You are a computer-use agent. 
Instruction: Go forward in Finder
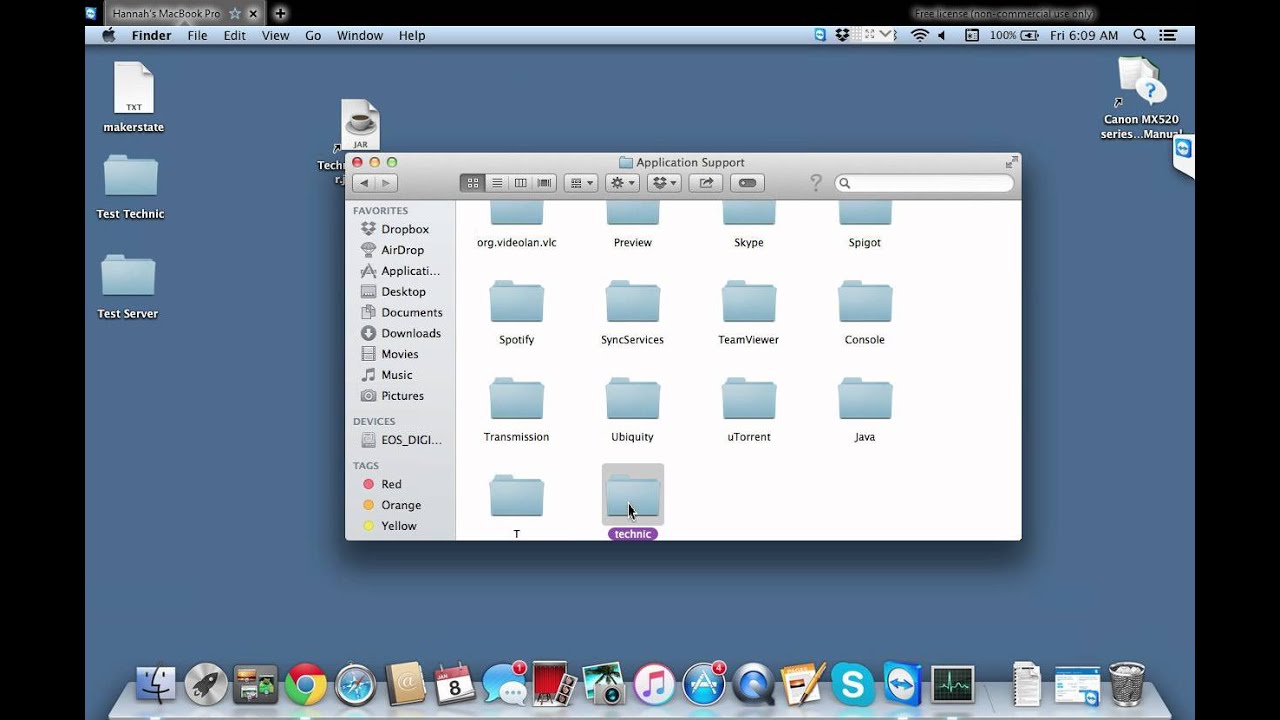point(386,183)
